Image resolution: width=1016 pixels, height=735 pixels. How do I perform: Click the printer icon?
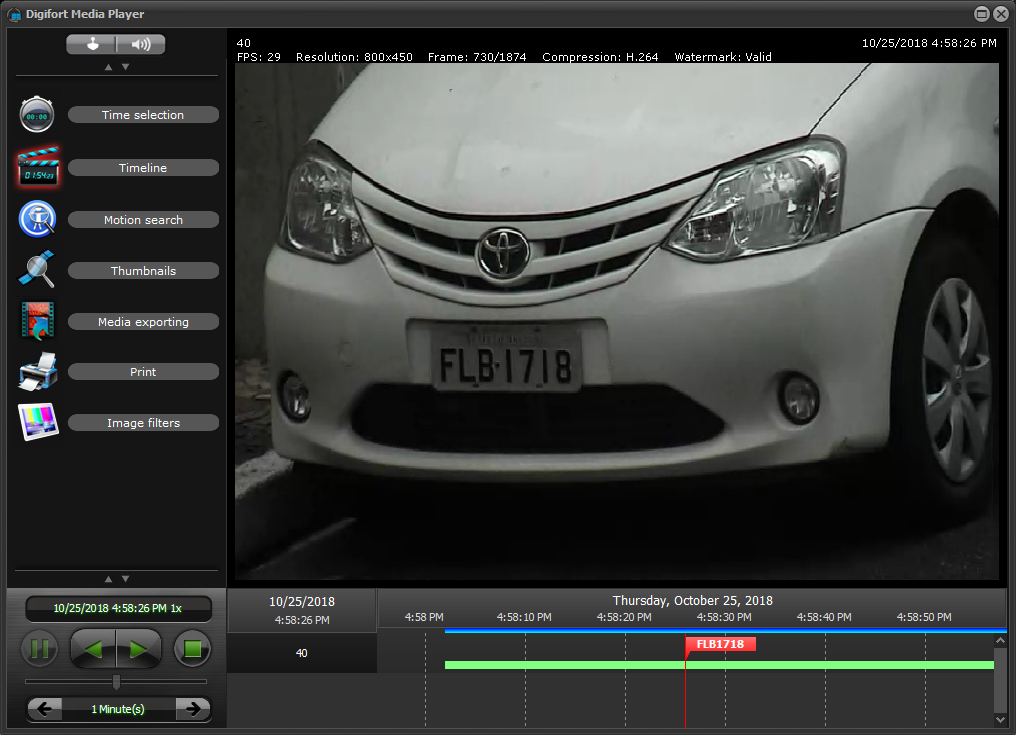tap(38, 372)
